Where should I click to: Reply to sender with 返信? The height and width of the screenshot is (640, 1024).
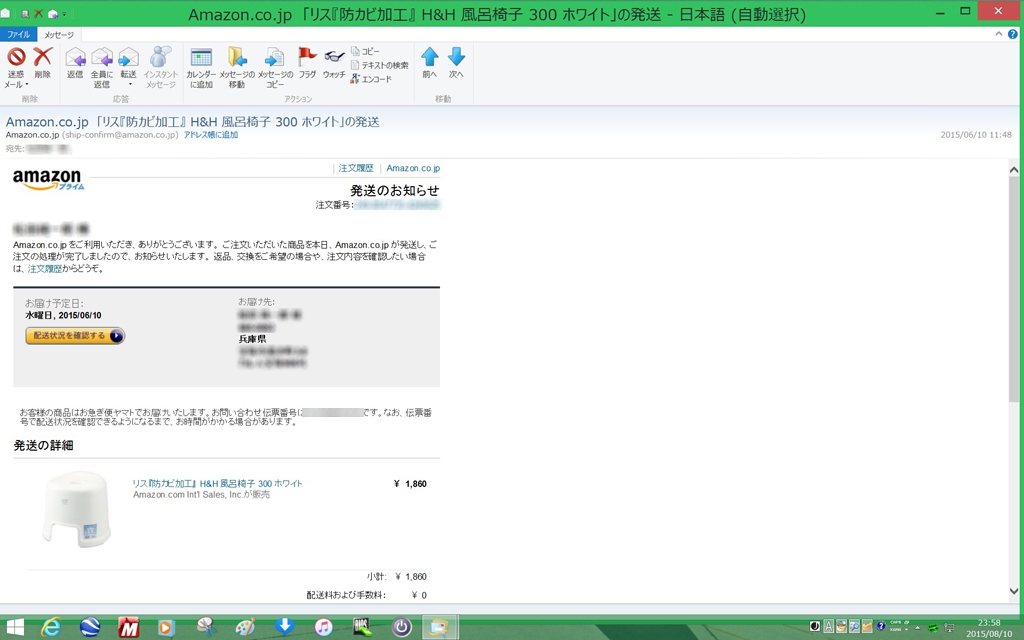point(75,63)
